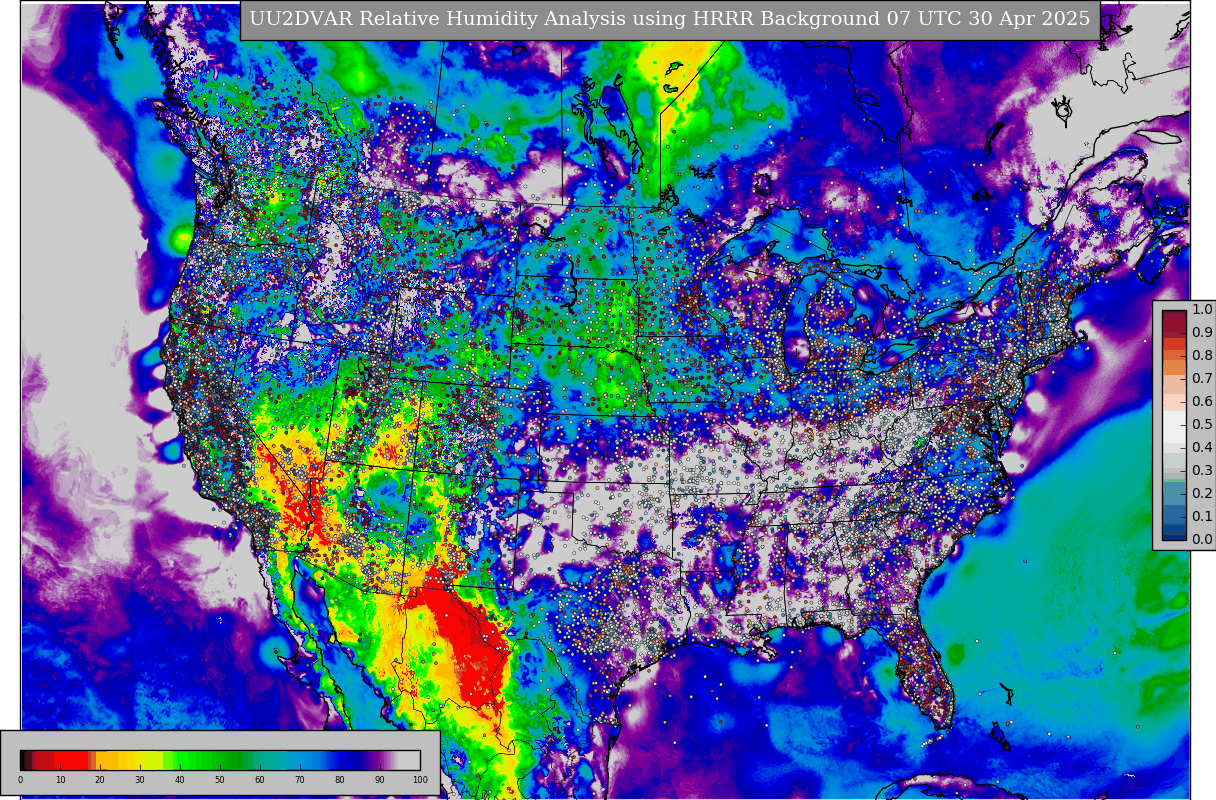Click the '0.5' label on vertical colorbar

[1202, 425]
